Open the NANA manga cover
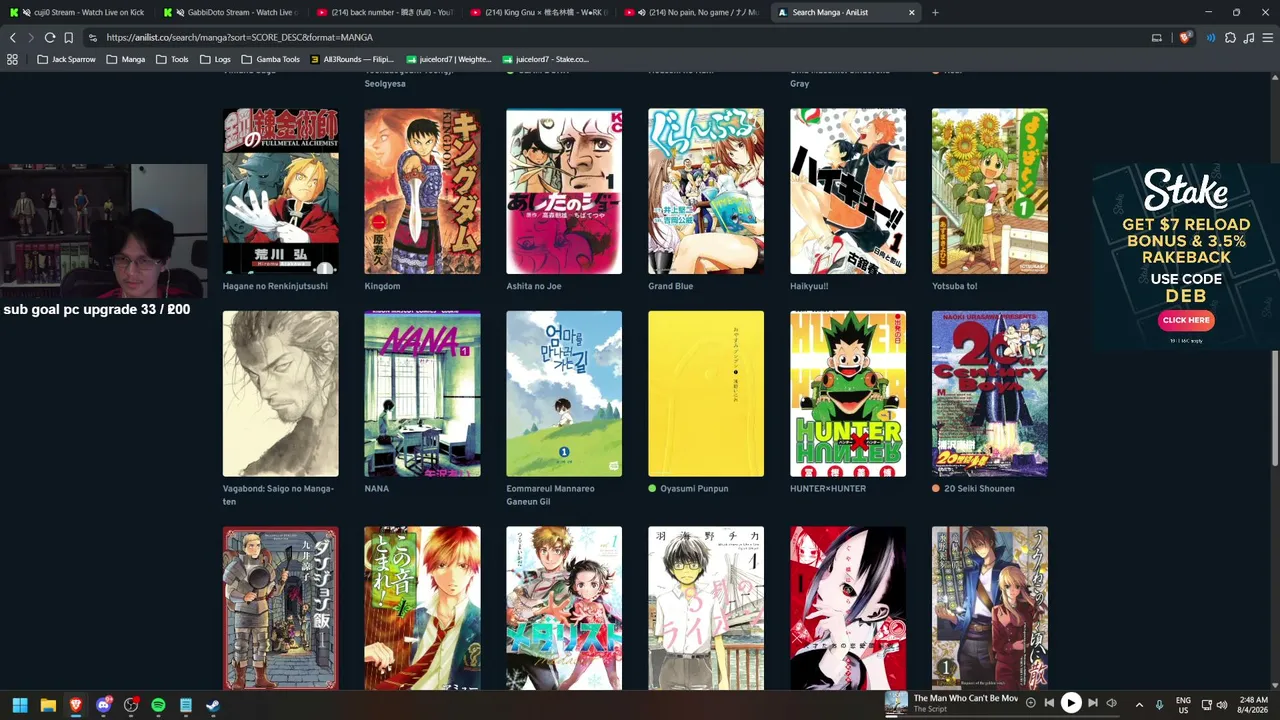This screenshot has height=720, width=1280. (x=423, y=394)
